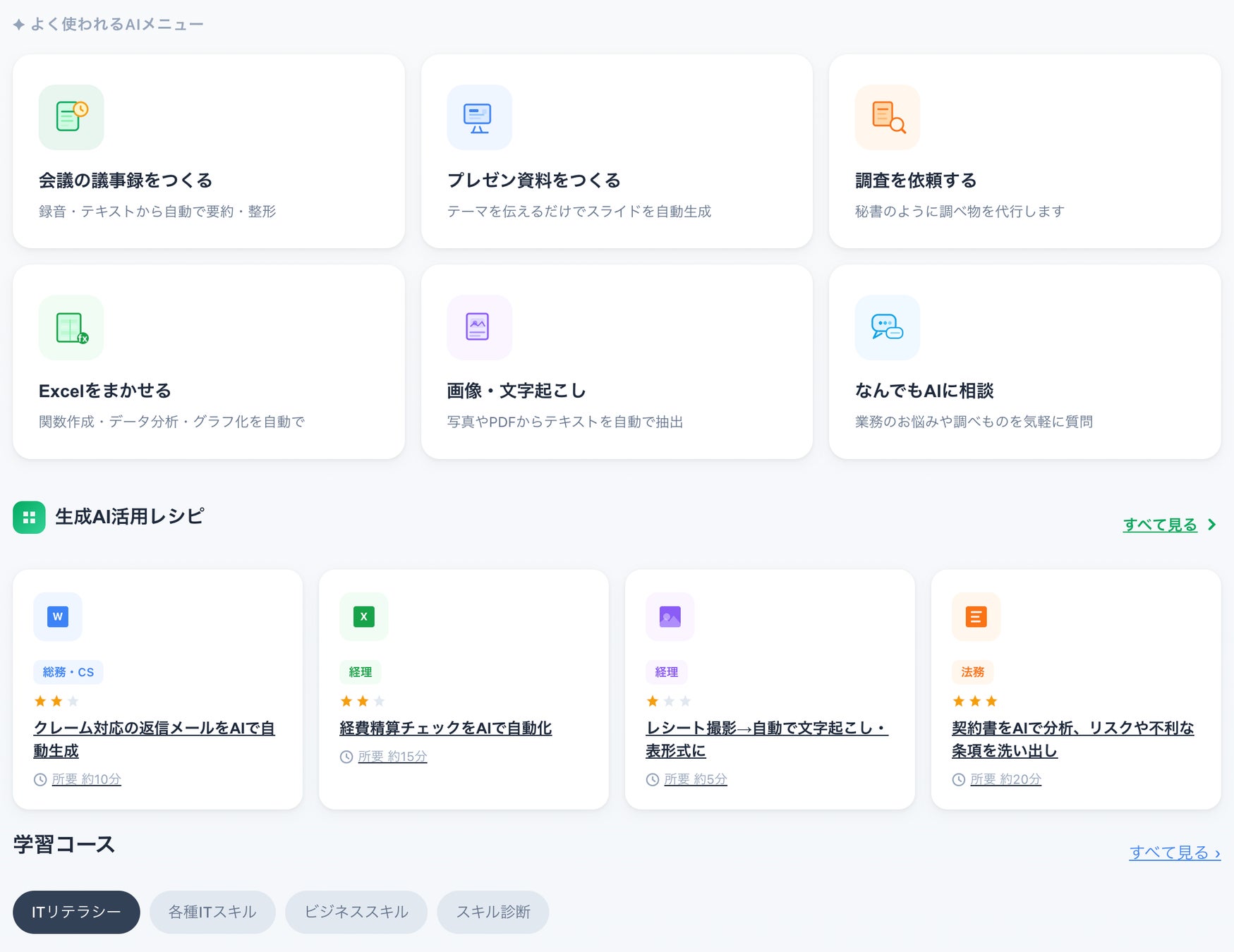The width and height of the screenshot is (1234, 952).
Task: Click the three-star rating on 契約書 recipe
Action: point(975,701)
